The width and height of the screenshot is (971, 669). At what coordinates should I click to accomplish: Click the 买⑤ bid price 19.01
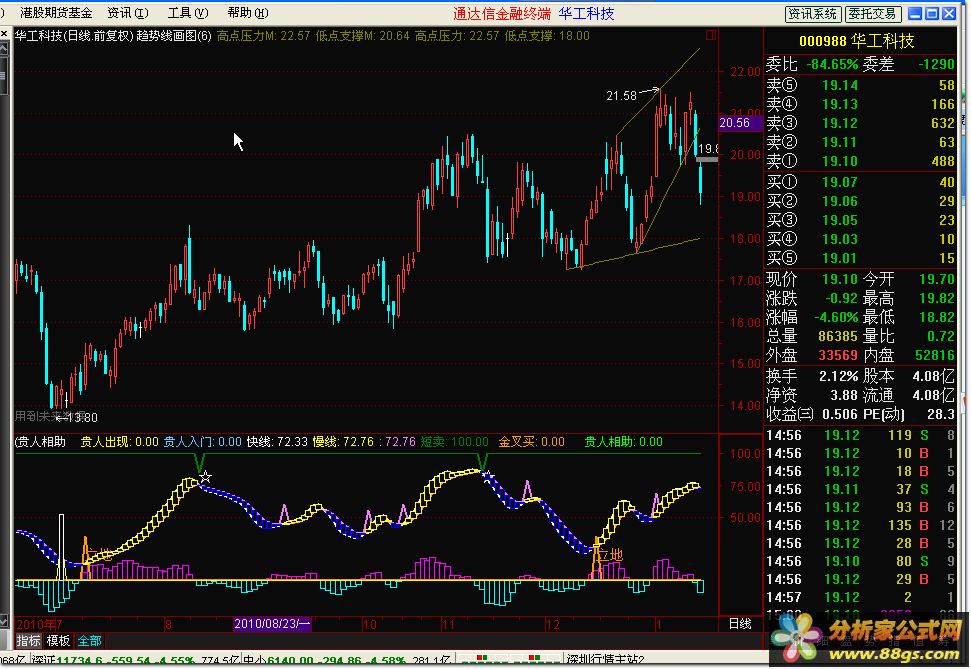point(840,258)
